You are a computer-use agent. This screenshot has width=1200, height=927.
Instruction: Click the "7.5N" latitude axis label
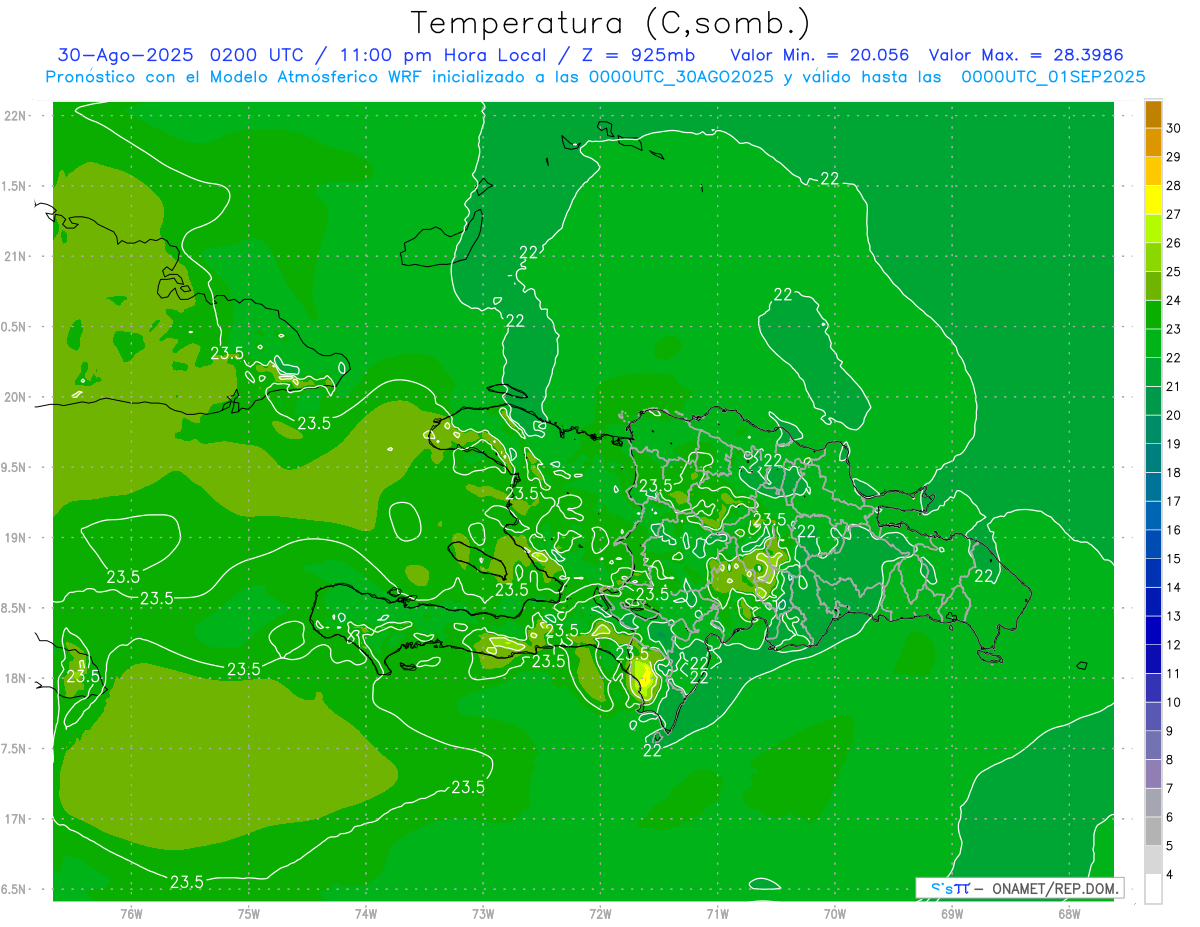[14, 749]
